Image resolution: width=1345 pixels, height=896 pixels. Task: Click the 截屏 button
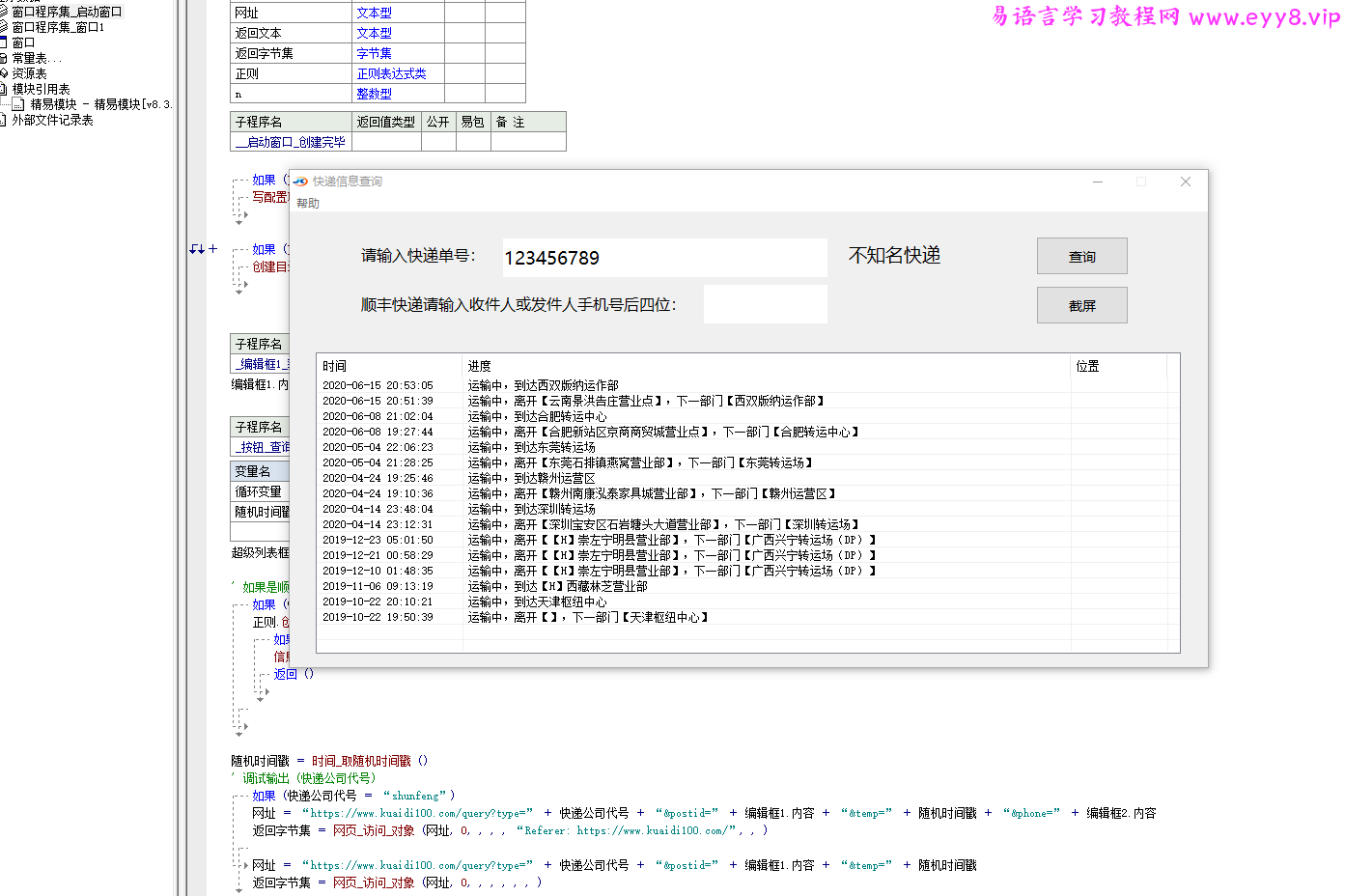click(1081, 305)
